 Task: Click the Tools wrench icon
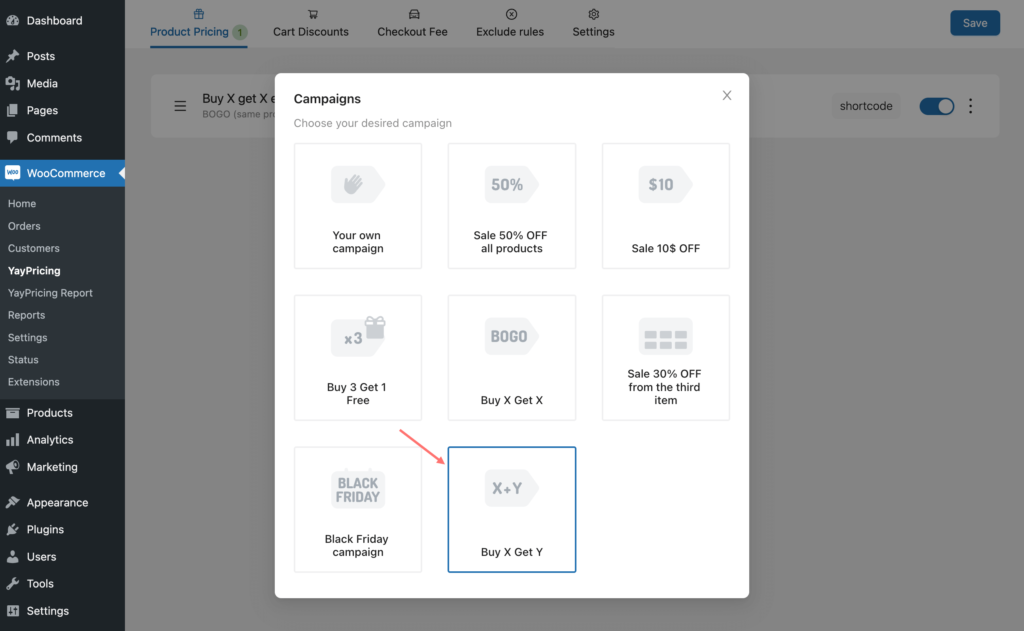tap(12, 583)
